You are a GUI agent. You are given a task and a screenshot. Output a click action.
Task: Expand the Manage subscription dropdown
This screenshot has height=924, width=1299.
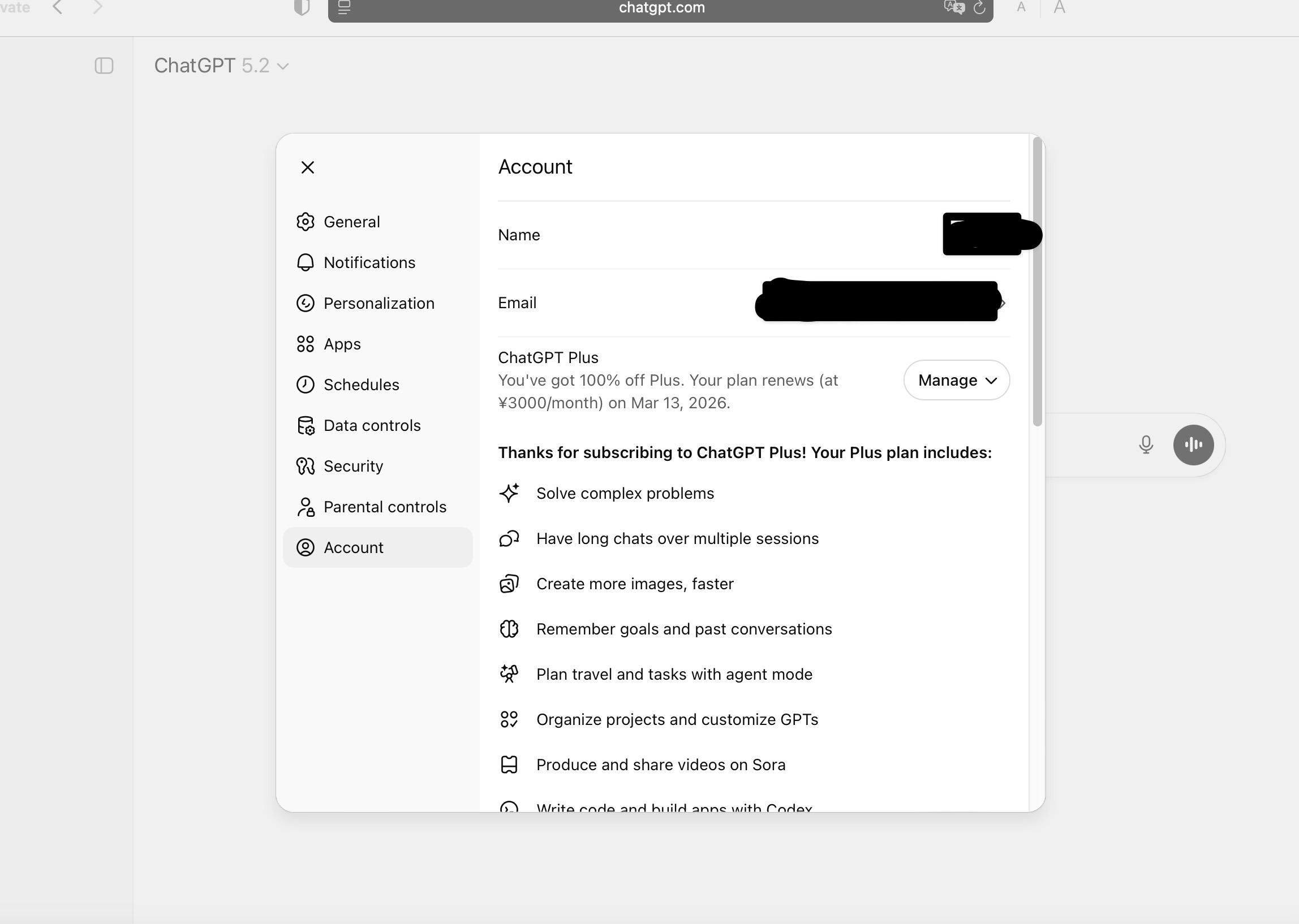click(x=956, y=380)
